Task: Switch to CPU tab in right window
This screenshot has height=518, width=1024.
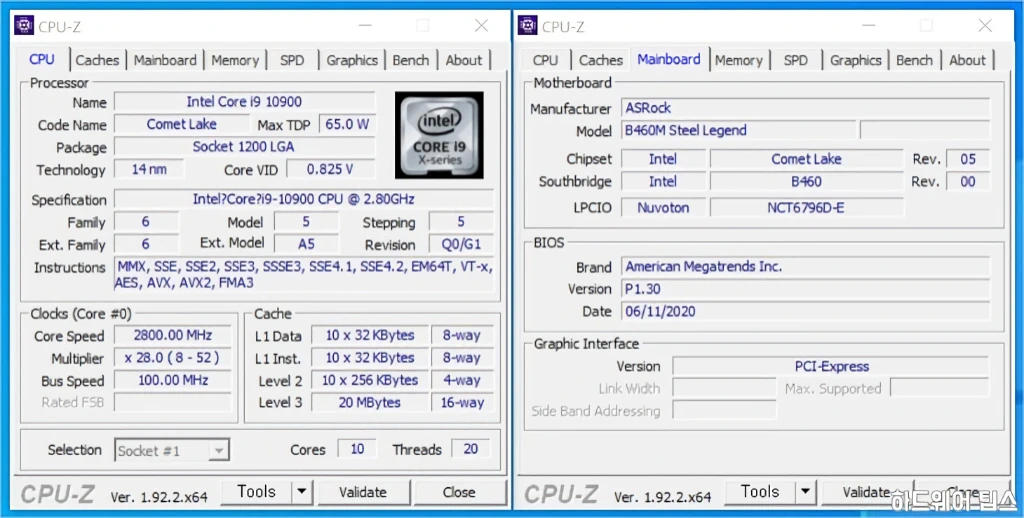Action: (x=545, y=60)
